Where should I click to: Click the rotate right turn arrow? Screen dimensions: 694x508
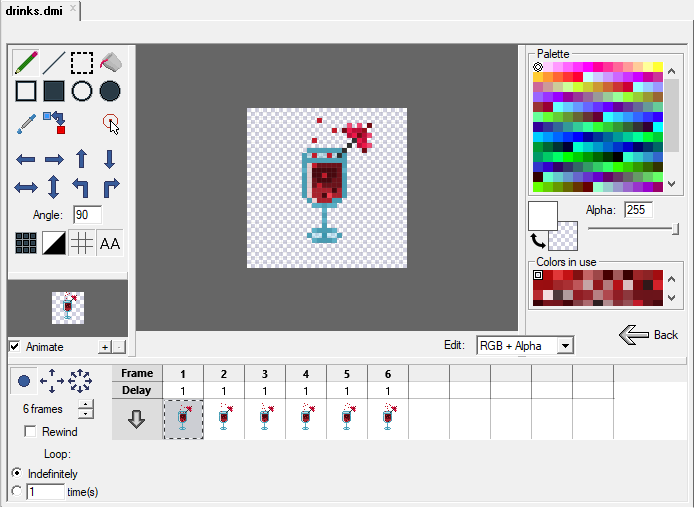tap(110, 187)
